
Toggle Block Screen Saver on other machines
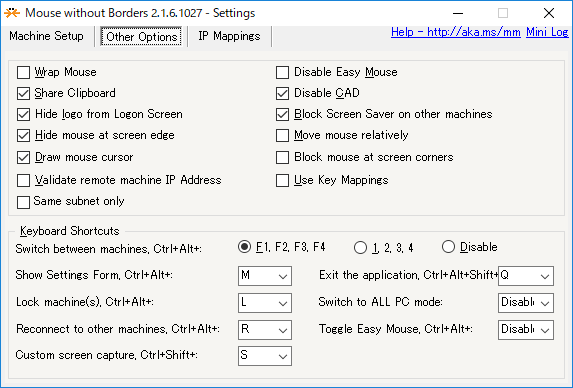pyautogui.click(x=282, y=114)
